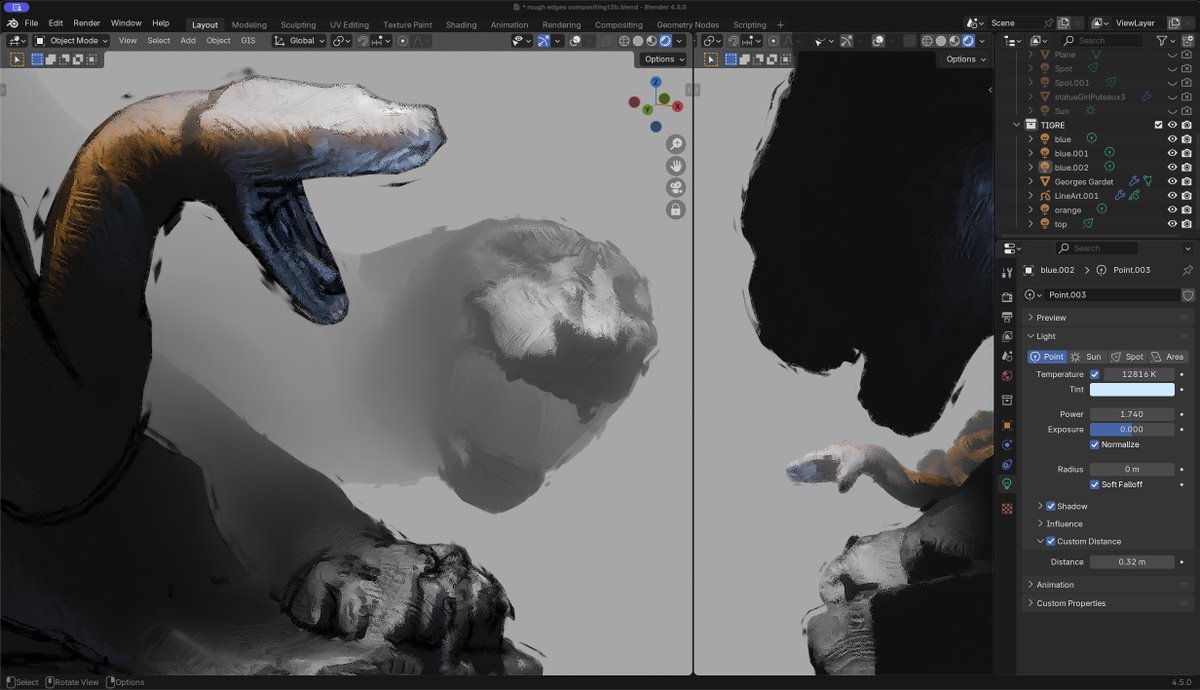The width and height of the screenshot is (1200, 690).
Task: Click the new scene icon next to Scene
Action: [x=1064, y=23]
